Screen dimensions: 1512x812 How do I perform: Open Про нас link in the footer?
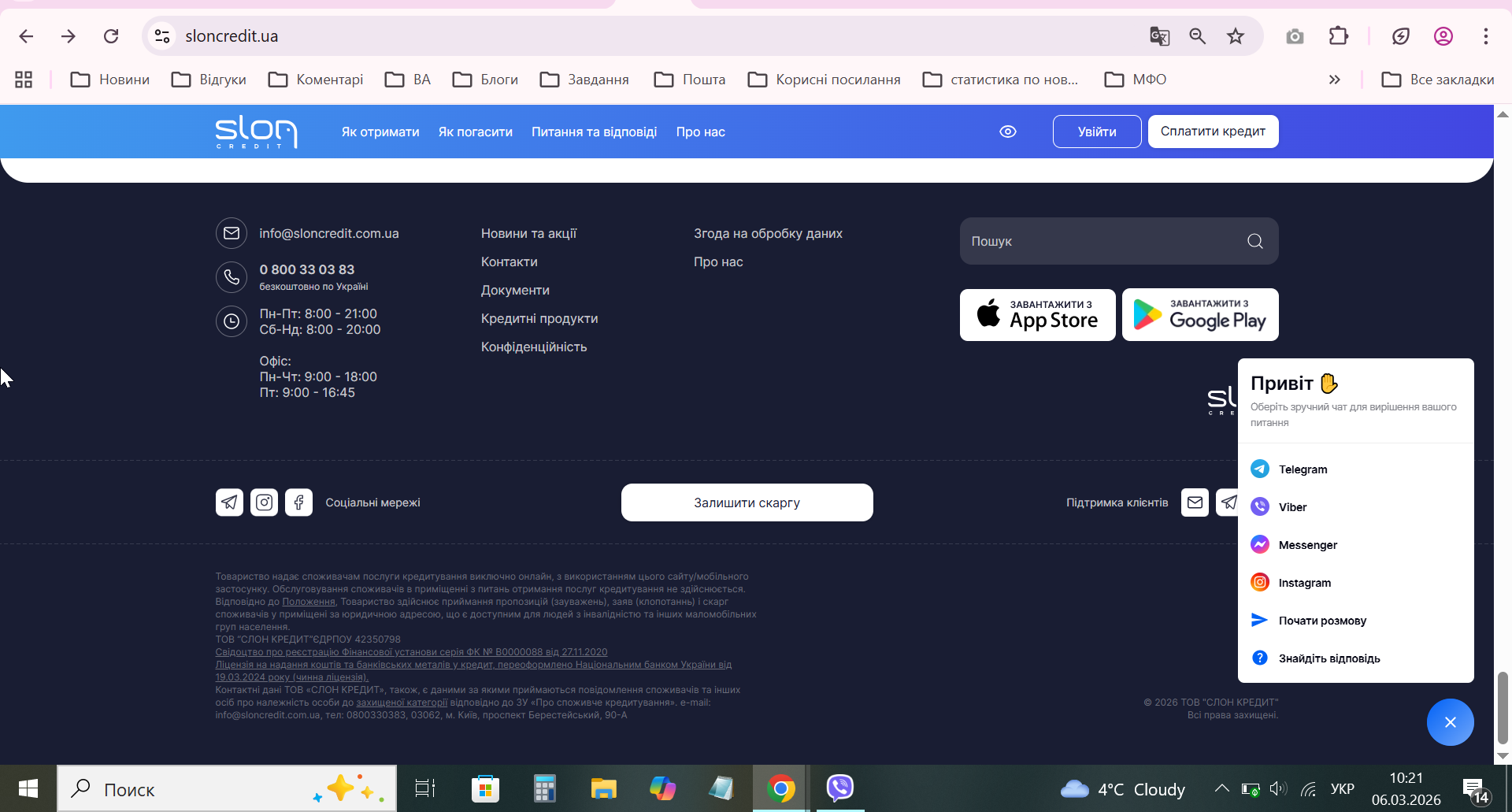[718, 262]
